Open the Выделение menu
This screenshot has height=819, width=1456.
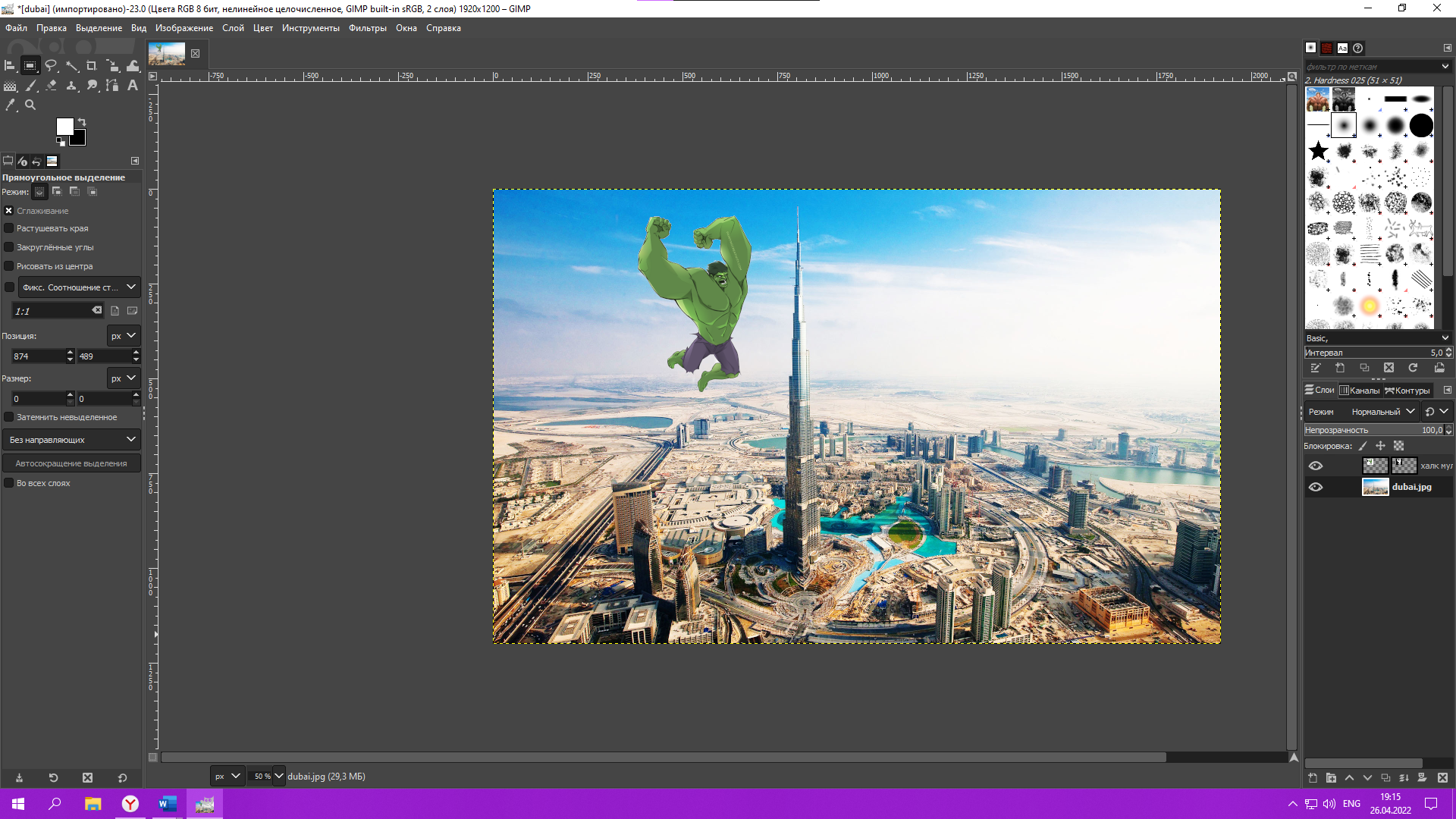[99, 28]
